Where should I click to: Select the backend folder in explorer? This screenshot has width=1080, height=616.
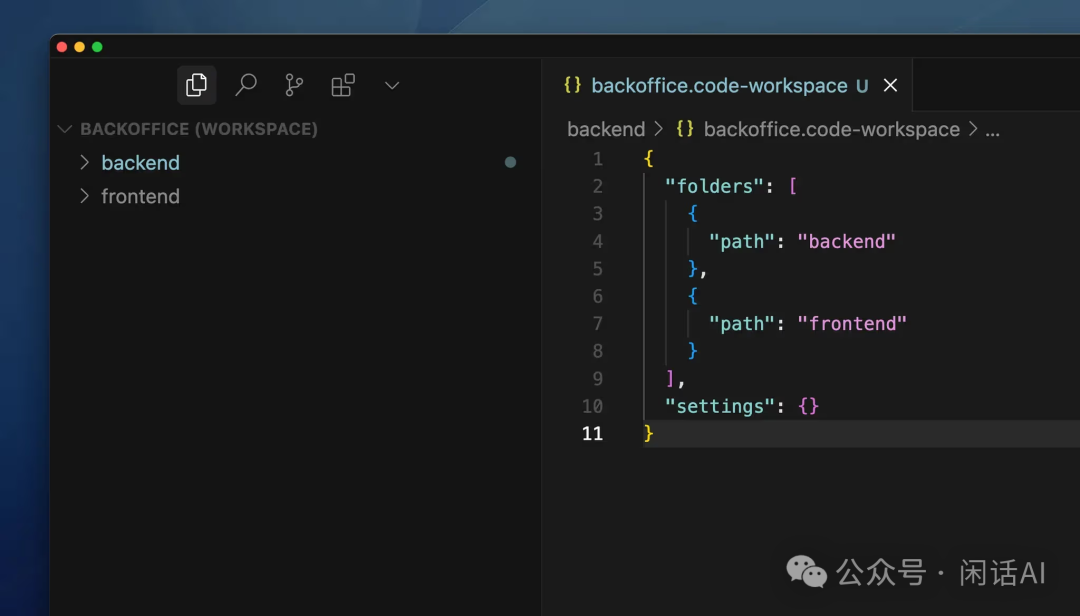pos(140,163)
